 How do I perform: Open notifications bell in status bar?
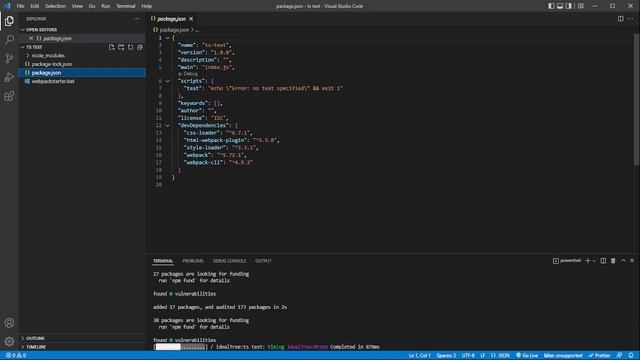pyautogui.click(x=631, y=356)
